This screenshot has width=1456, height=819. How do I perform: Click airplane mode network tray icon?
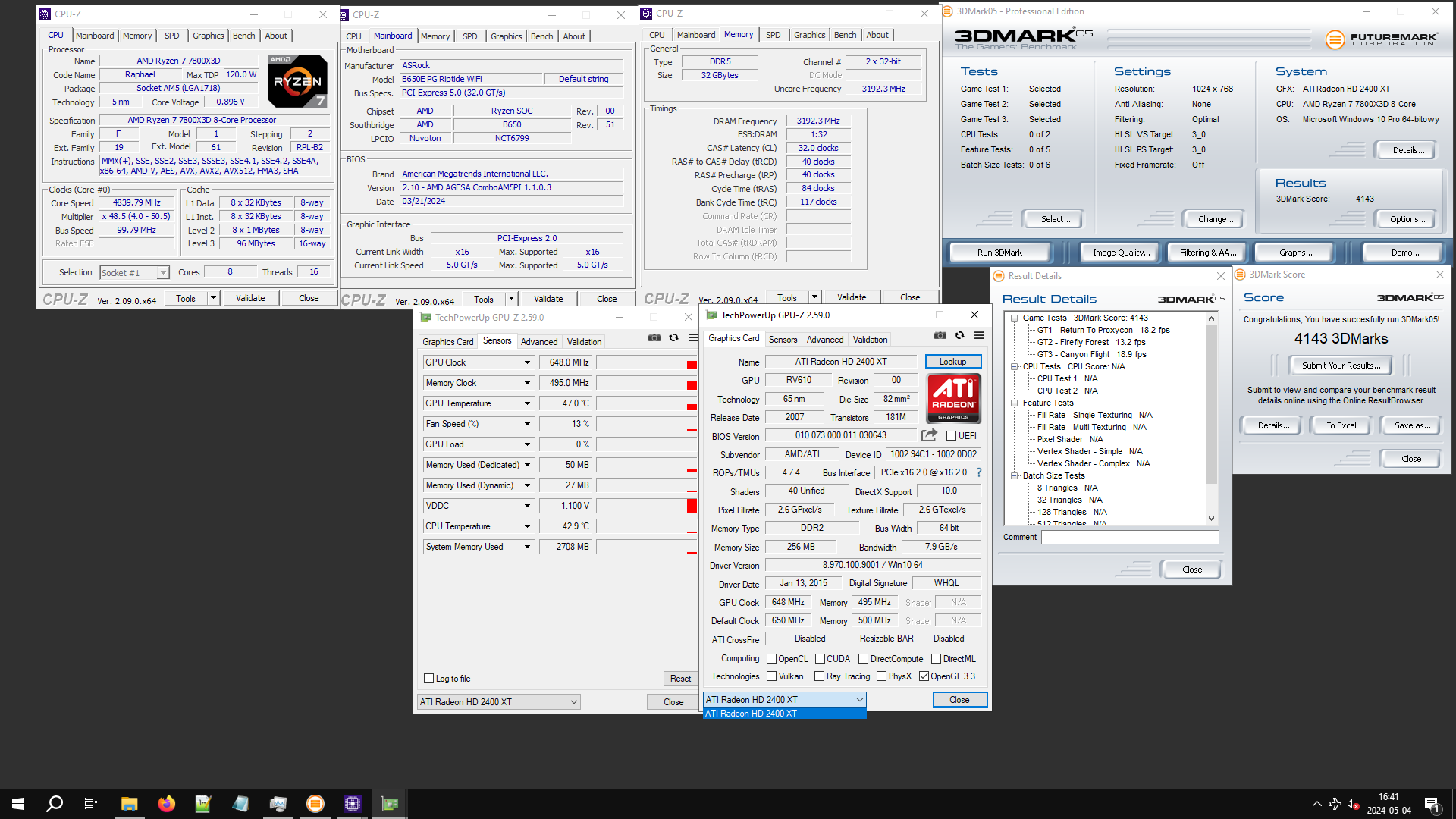[x=1335, y=804]
